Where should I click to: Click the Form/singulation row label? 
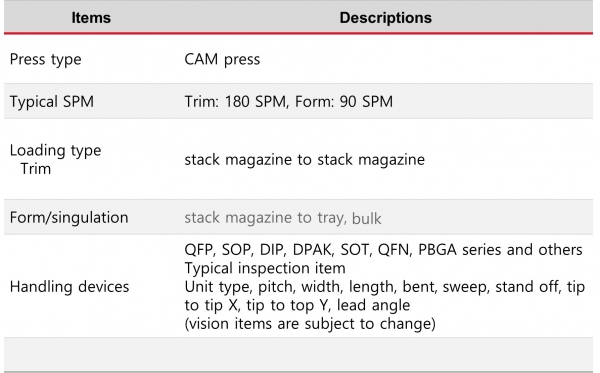point(69,218)
